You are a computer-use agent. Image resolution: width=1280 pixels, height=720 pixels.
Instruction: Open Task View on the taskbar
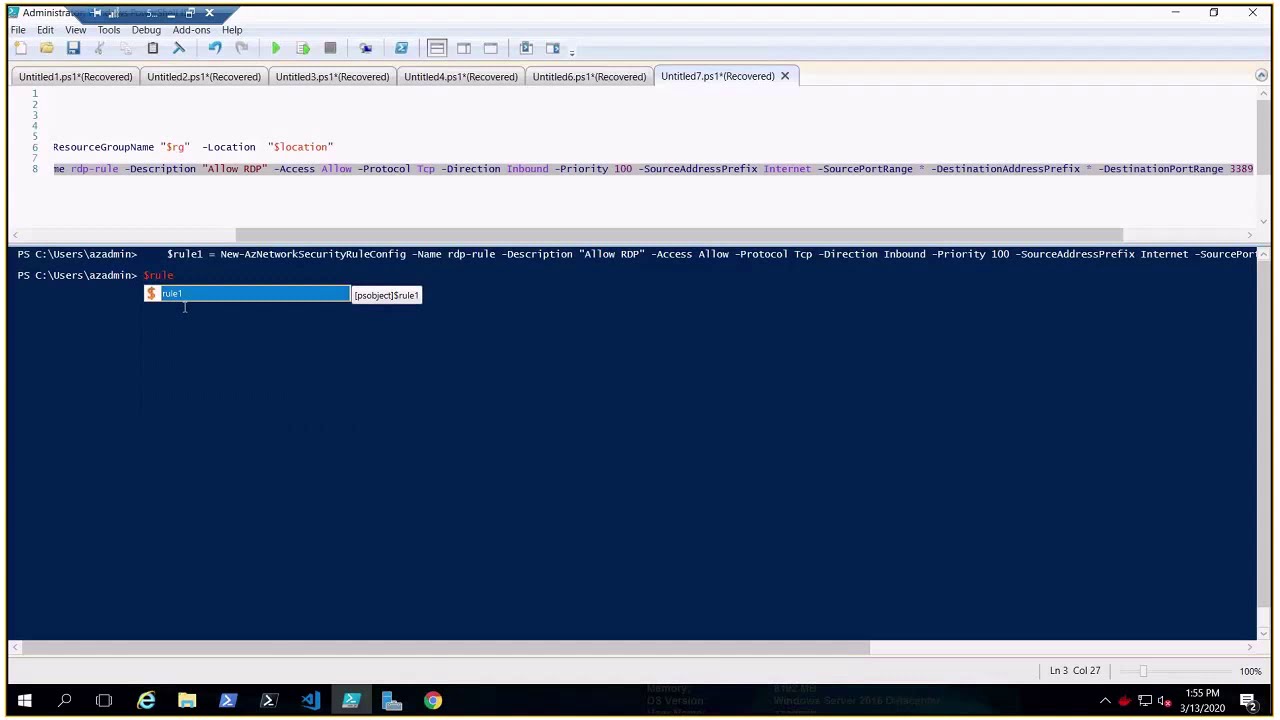[104, 700]
